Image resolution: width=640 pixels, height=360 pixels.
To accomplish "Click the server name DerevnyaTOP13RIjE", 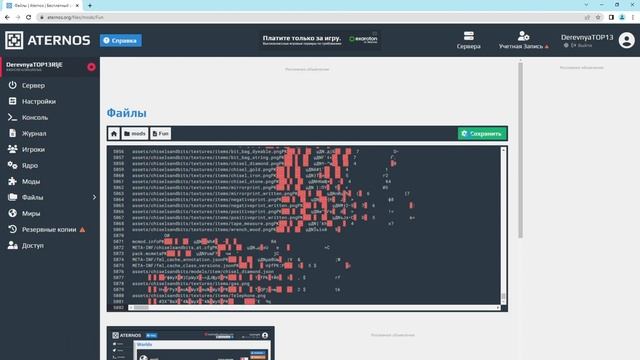I will [35, 64].
